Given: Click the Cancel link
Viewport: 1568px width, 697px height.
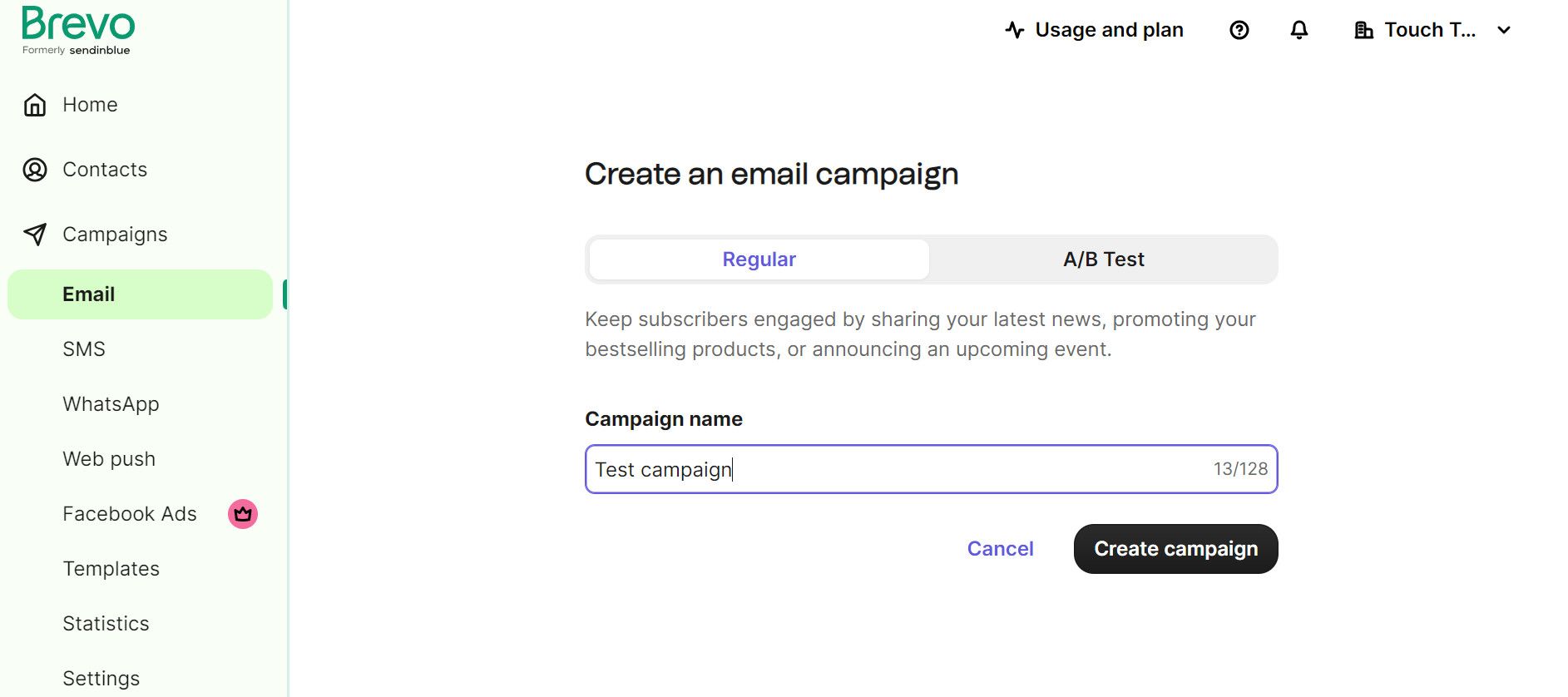Looking at the screenshot, I should click(1000, 549).
